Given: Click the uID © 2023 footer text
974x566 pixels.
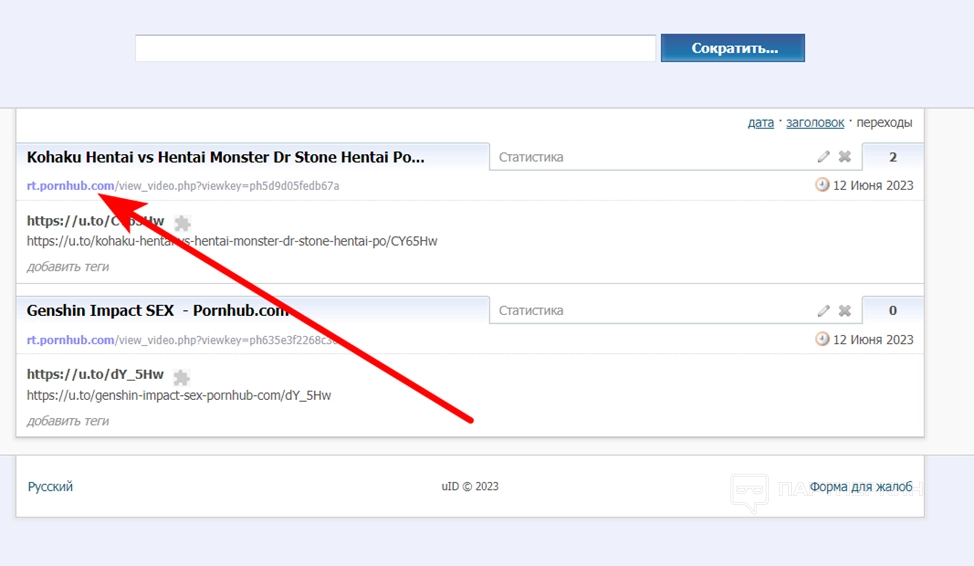Looking at the screenshot, I should click(x=470, y=486).
